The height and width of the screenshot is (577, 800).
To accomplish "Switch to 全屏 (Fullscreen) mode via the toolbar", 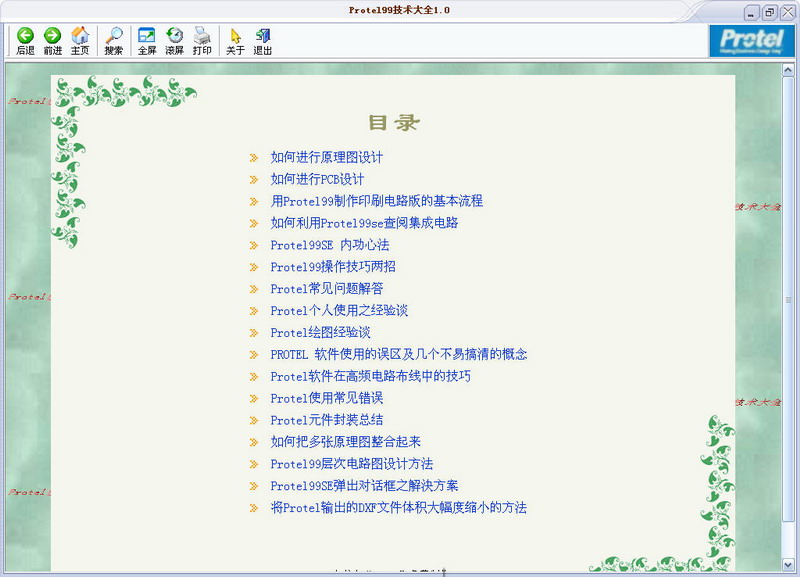I will click(x=147, y=41).
